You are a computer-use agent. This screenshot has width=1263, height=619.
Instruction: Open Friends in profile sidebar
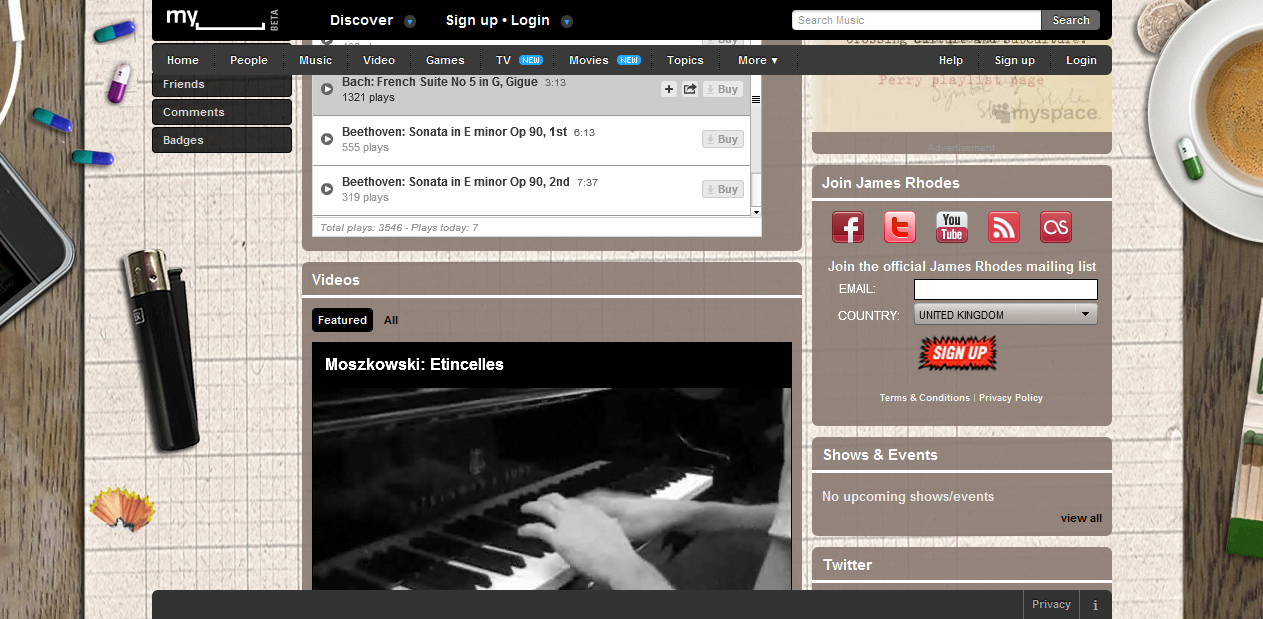[x=222, y=84]
